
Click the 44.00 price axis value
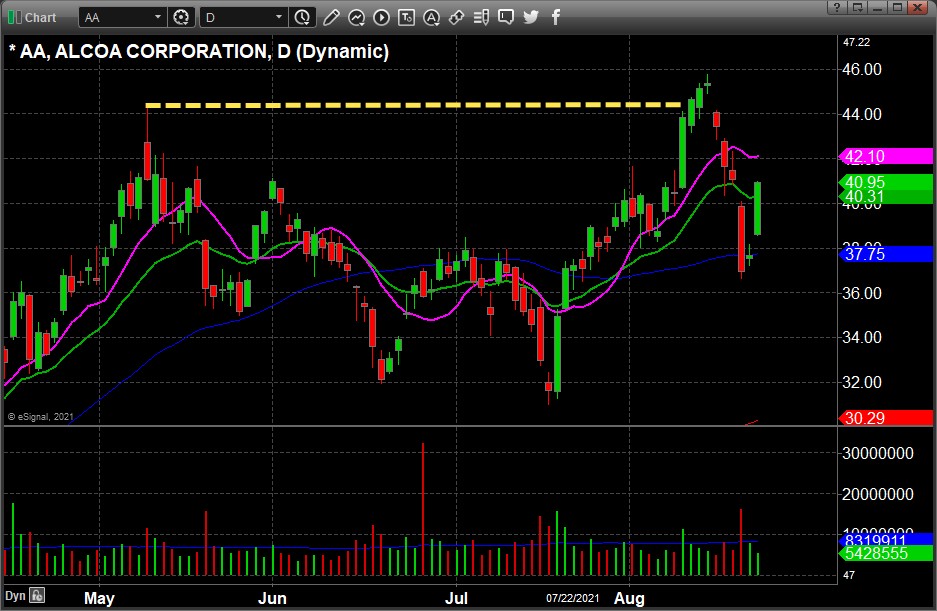coord(861,114)
